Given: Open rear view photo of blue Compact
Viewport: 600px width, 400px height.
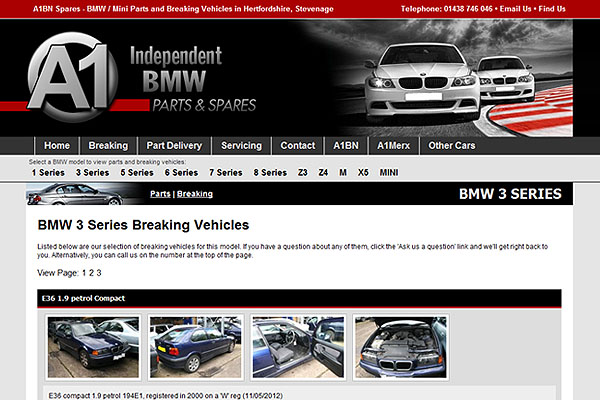Looking at the screenshot, I should click(x=196, y=347).
